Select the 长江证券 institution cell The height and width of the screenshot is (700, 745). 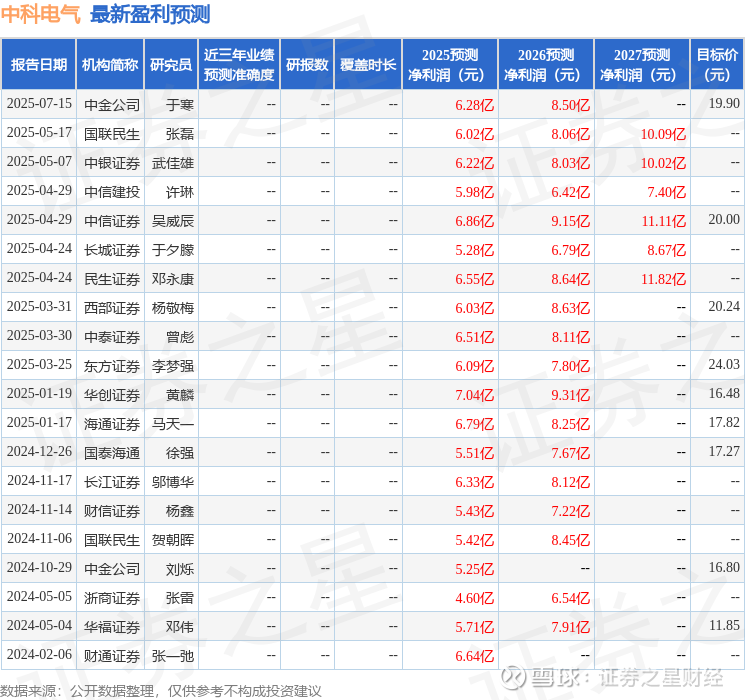112,482
